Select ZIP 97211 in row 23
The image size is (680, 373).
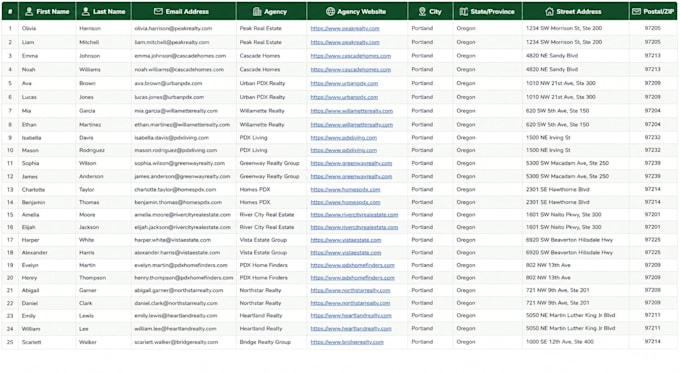tap(652, 315)
